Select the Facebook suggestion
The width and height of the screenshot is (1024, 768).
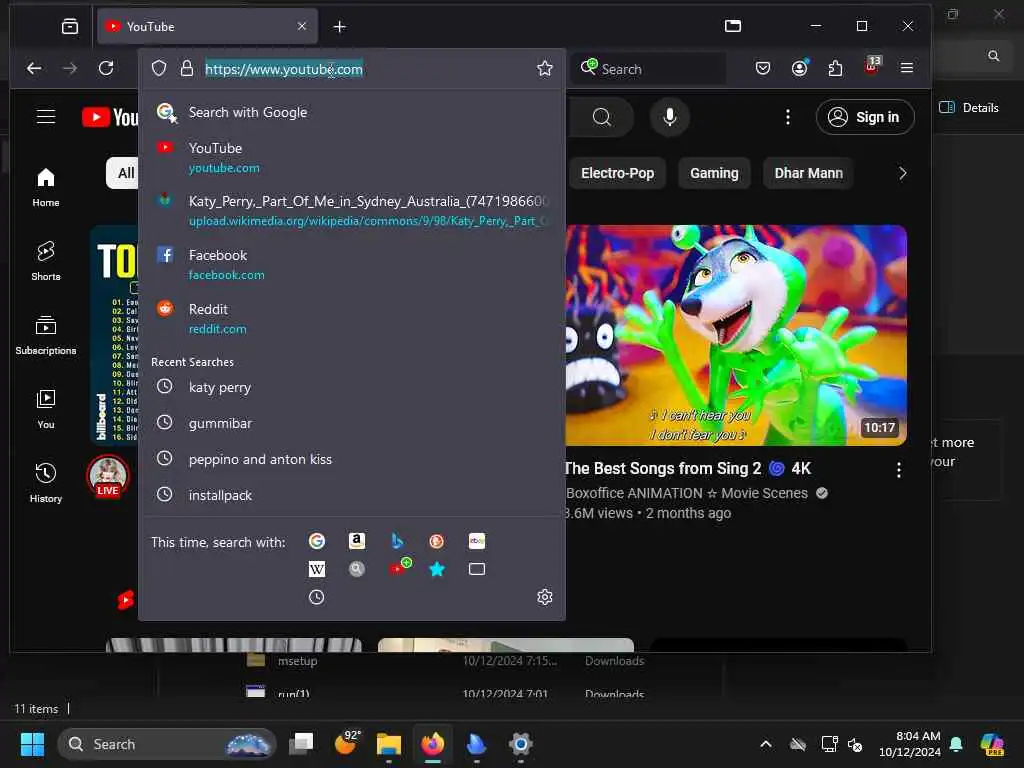353,264
